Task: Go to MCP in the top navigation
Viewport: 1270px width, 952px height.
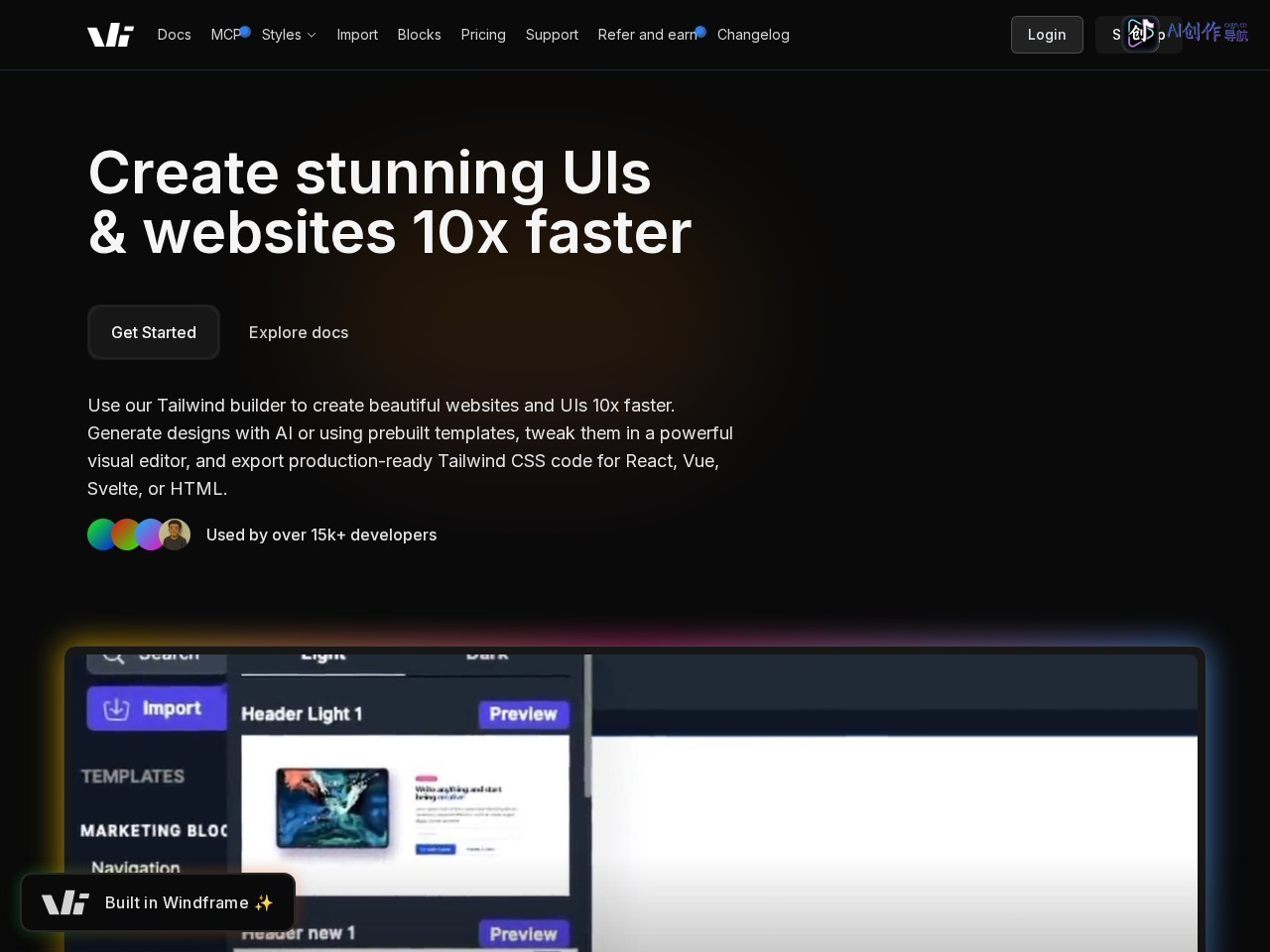Action: 226,35
